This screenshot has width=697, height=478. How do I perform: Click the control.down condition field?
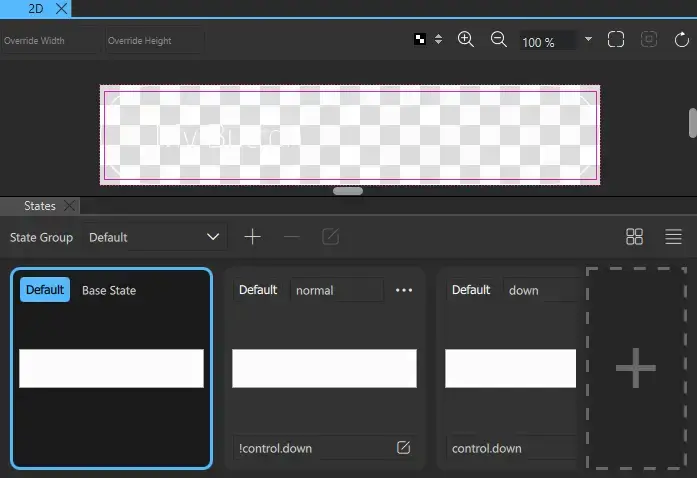click(512, 448)
